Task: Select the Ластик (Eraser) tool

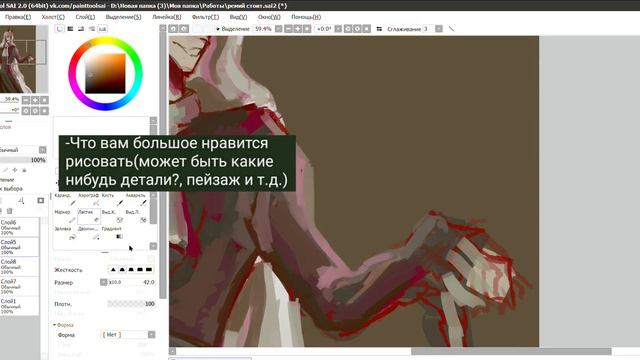Action: tap(89, 217)
